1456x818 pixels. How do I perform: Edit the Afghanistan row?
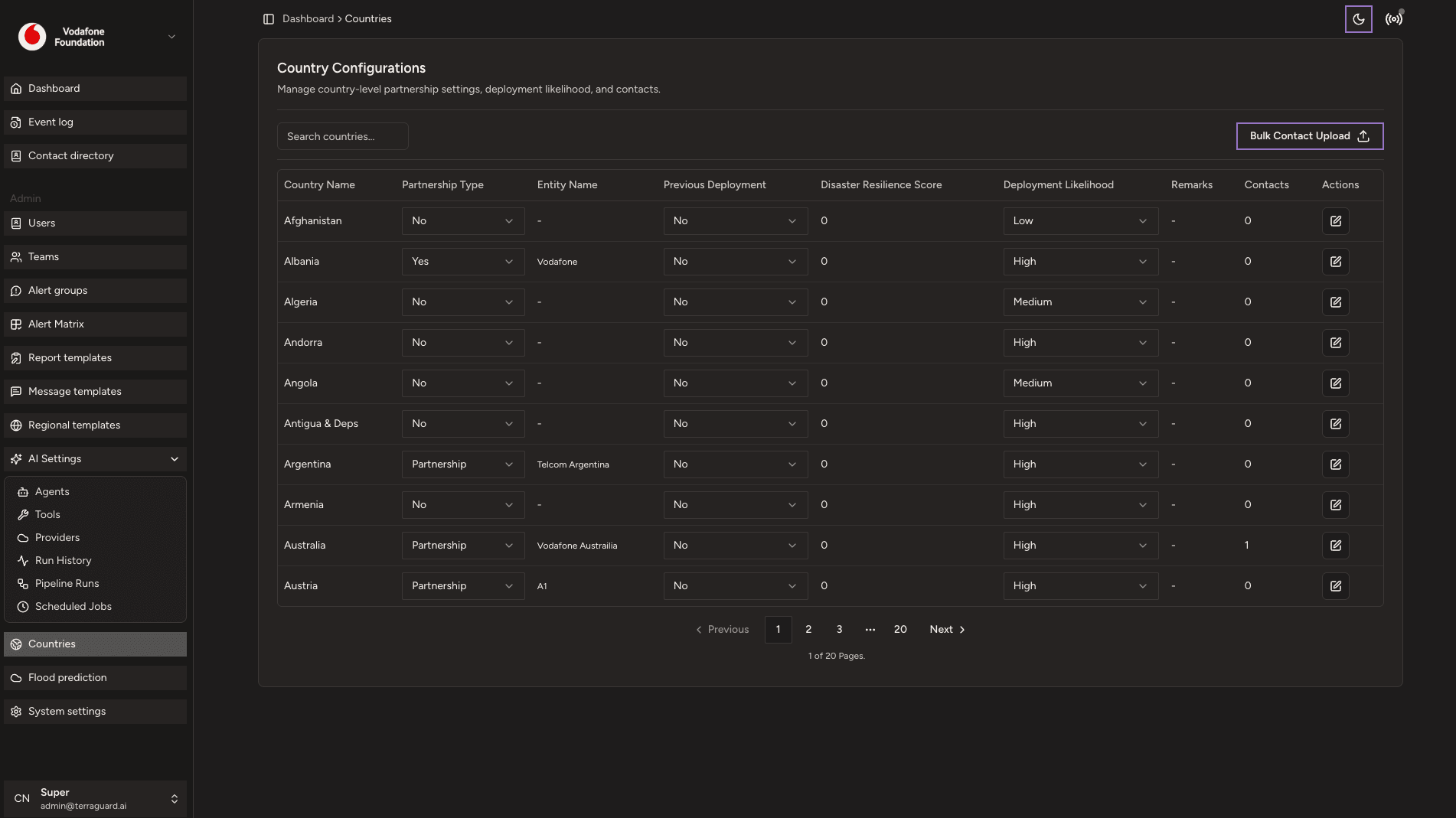(x=1335, y=221)
